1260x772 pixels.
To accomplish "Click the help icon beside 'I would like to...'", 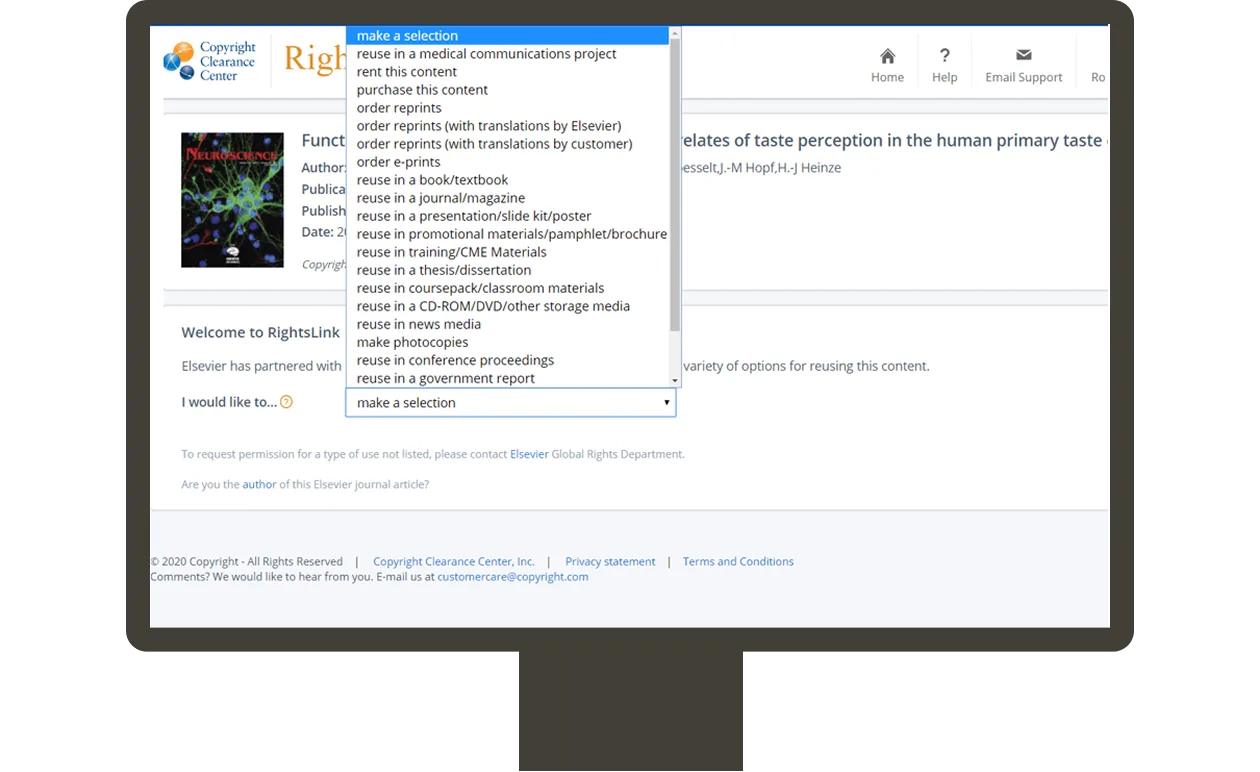I will click(286, 402).
